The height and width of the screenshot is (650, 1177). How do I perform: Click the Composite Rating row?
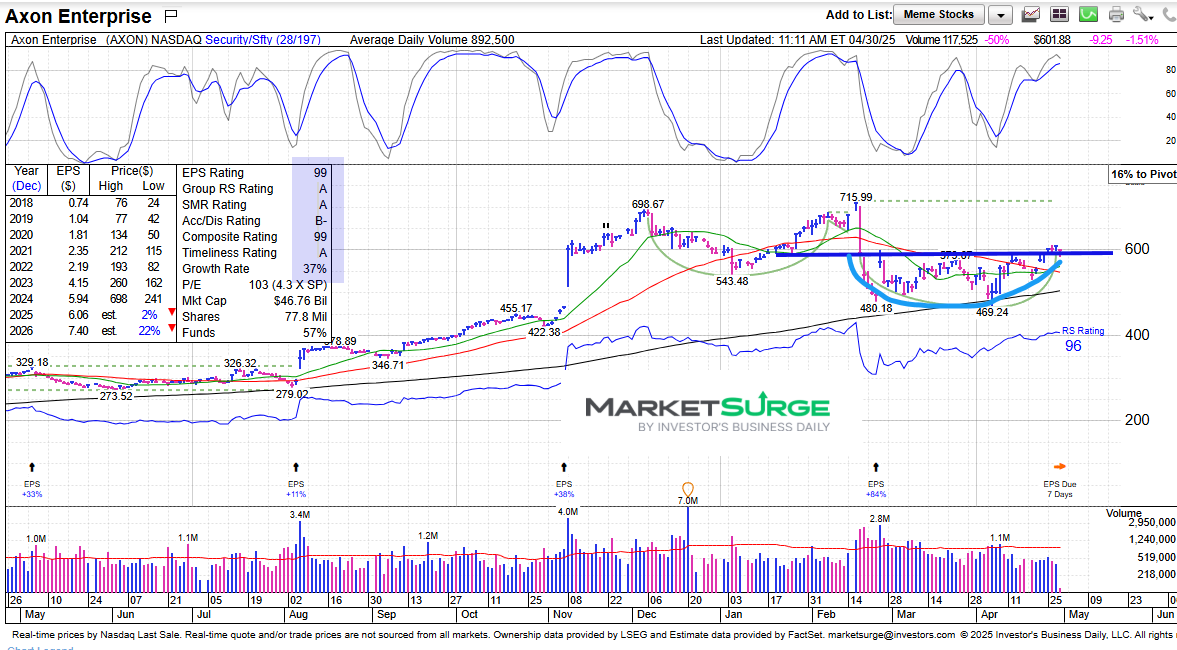(x=254, y=236)
